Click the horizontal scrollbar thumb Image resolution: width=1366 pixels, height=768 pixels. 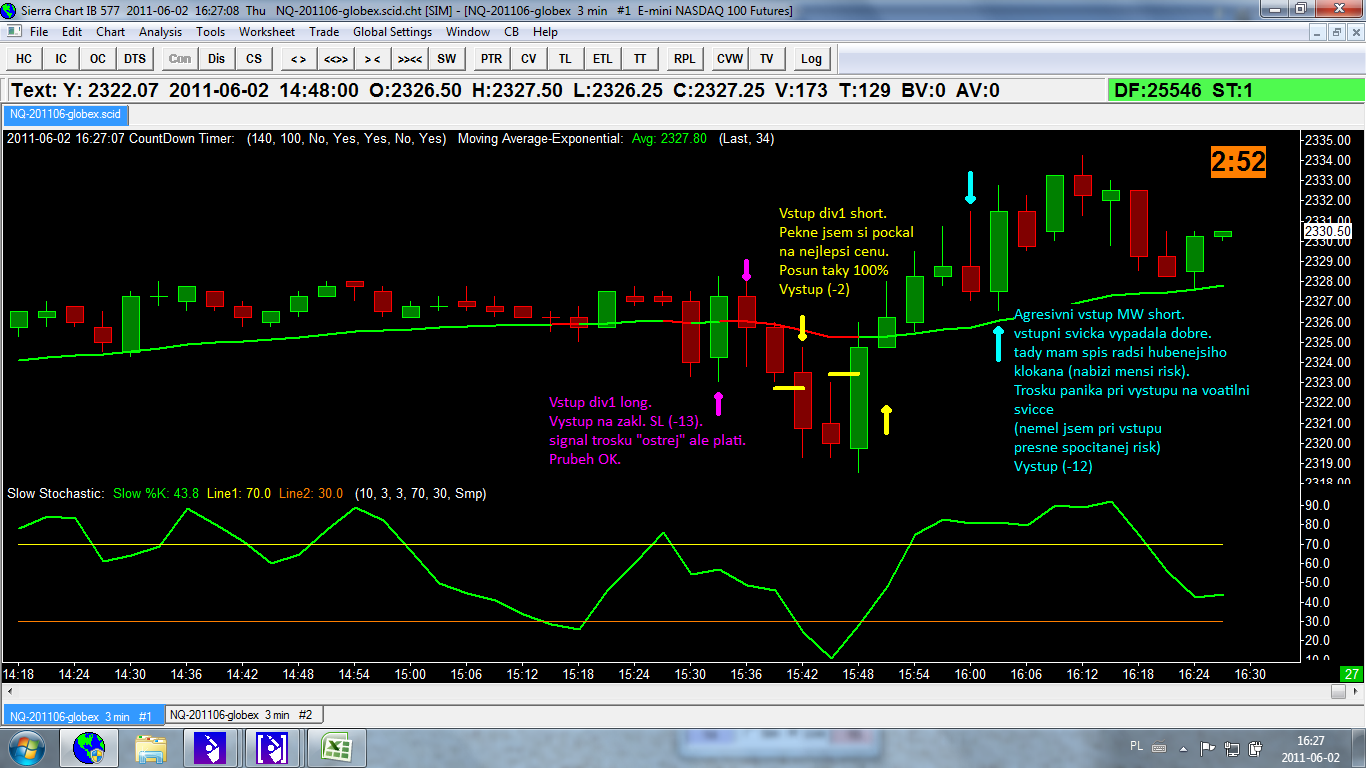tap(1339, 691)
